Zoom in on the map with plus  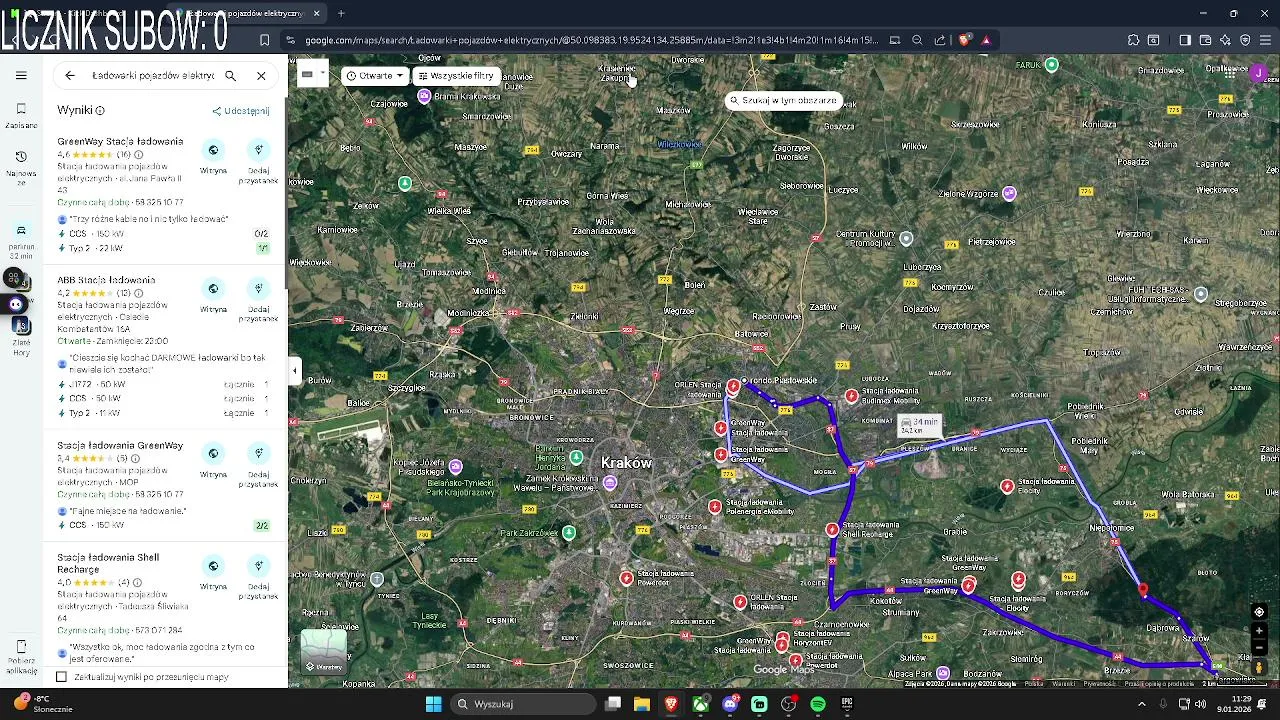1259,631
